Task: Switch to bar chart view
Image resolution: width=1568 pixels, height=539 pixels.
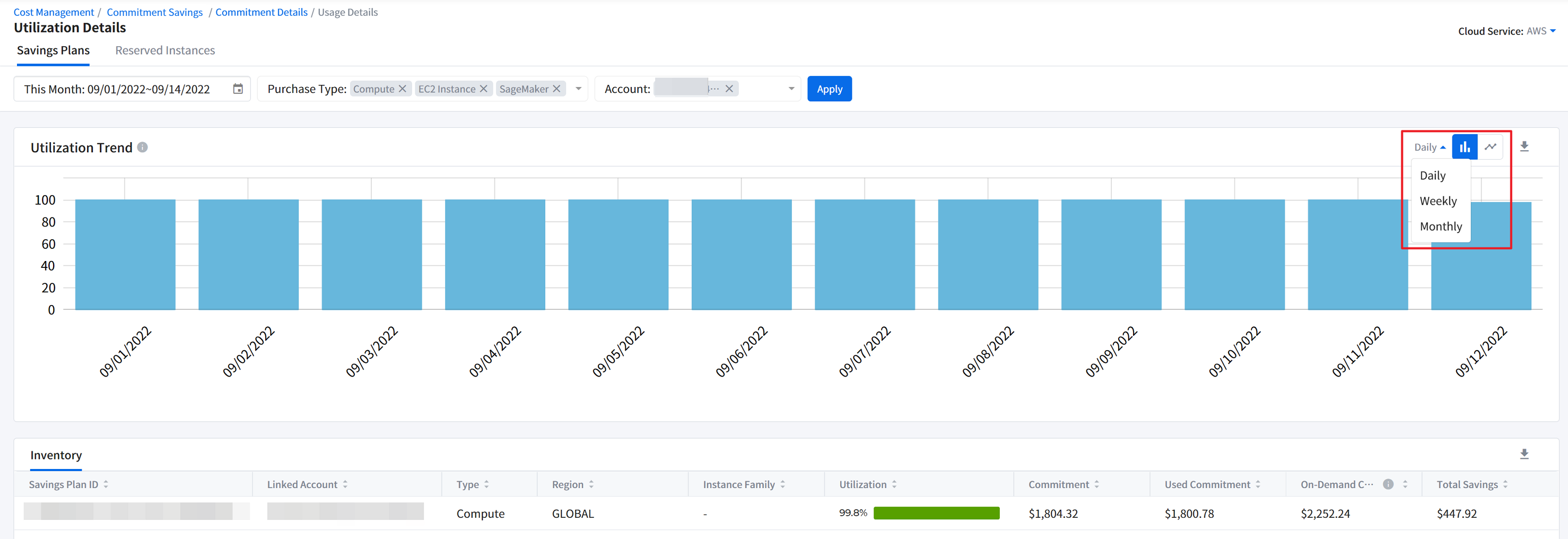Action: click(x=1464, y=147)
